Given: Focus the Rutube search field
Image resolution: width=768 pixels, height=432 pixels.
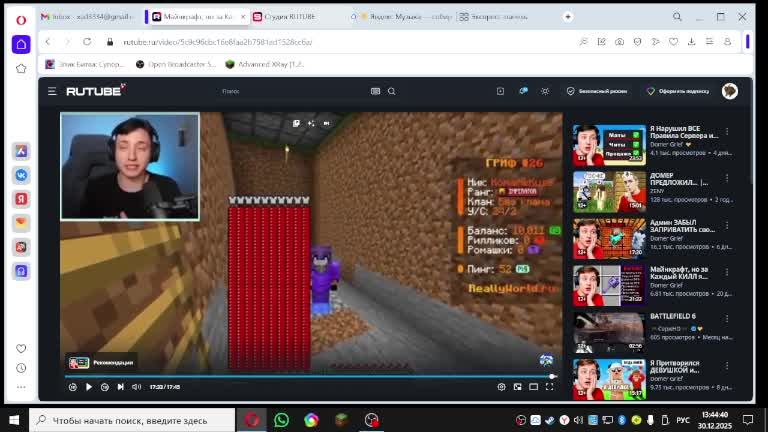Looking at the screenshot, I should (294, 91).
